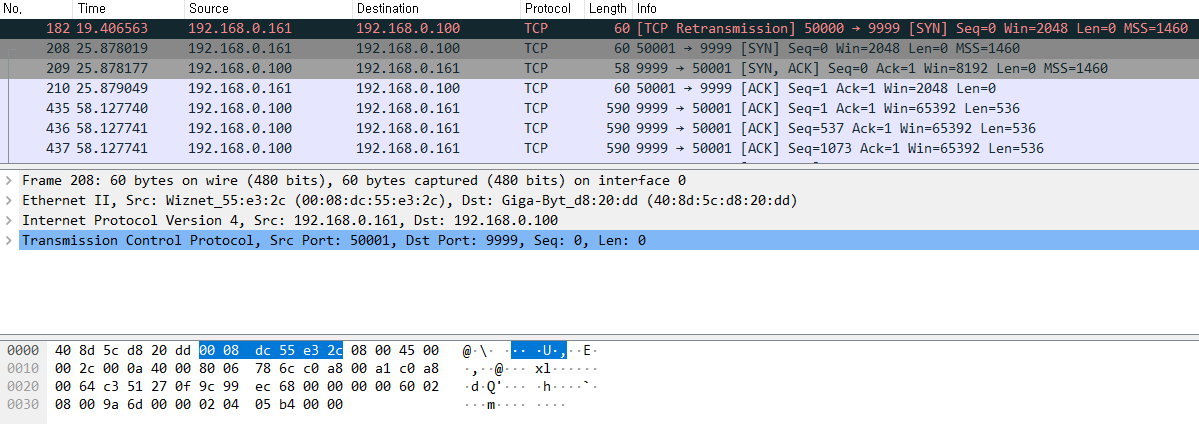
Task: Select packet 208 SYN row
Action: [x=600, y=48]
